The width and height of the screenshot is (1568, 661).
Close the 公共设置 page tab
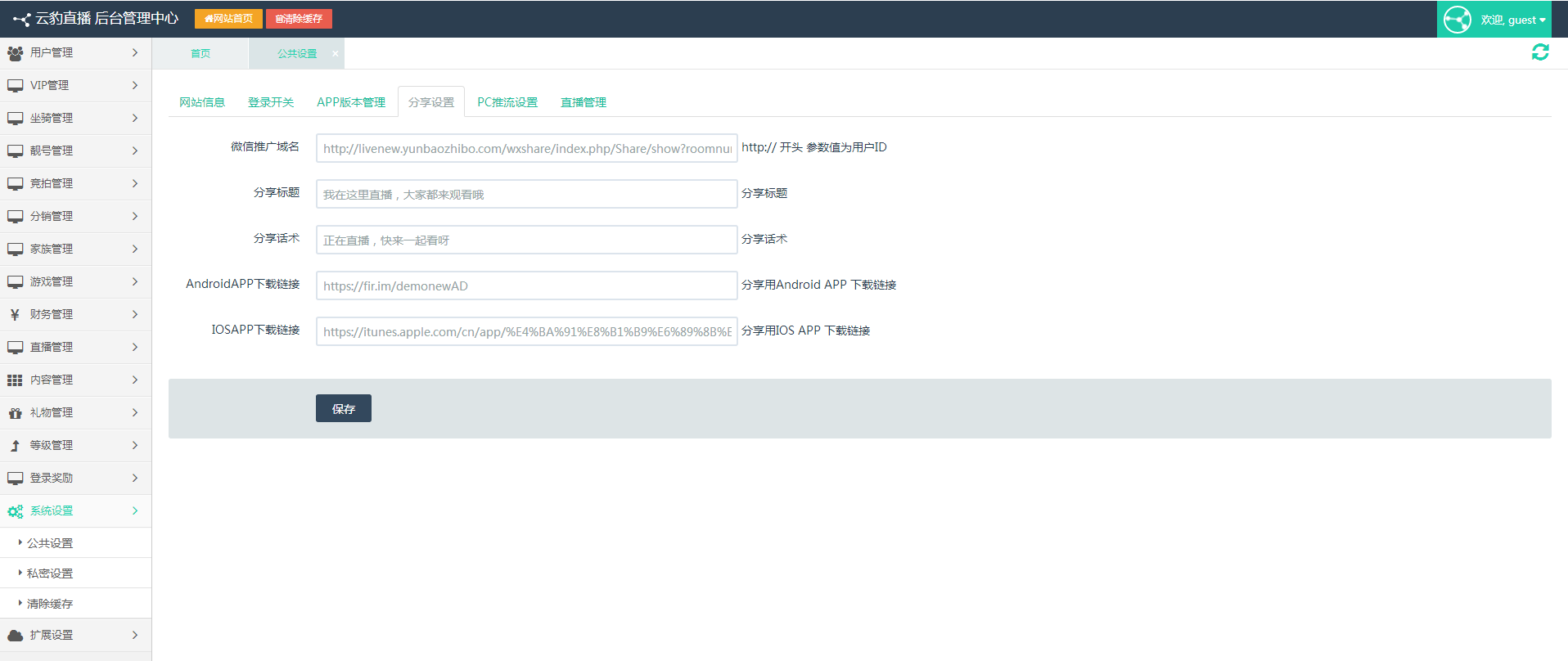tap(335, 53)
